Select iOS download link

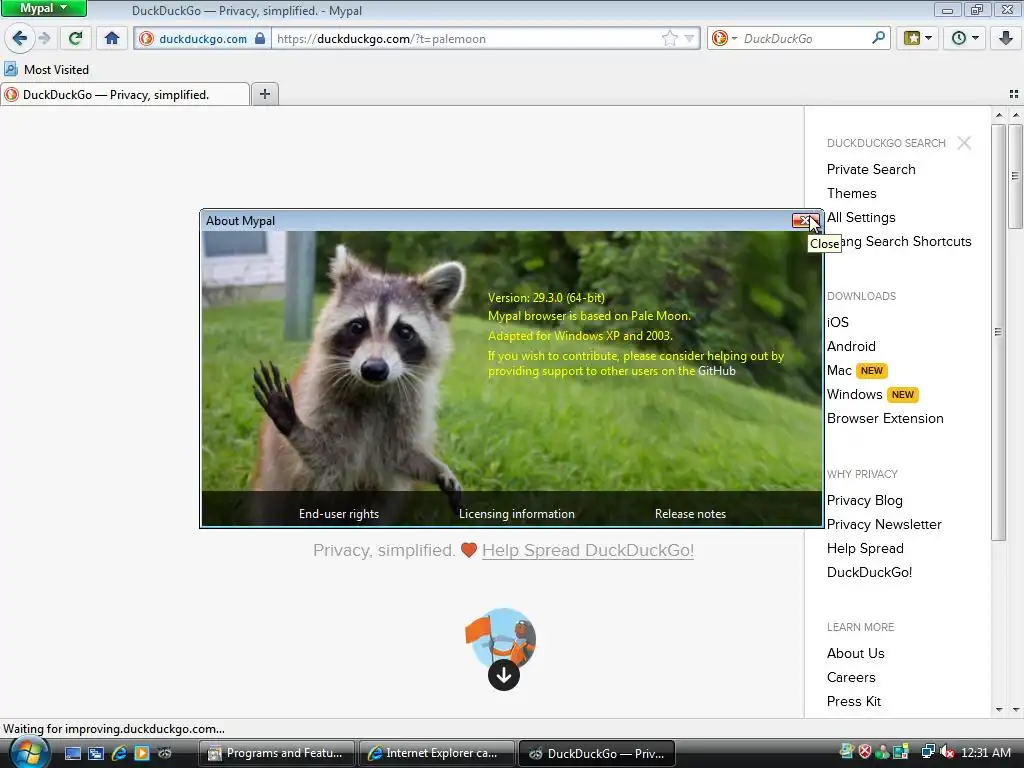(x=838, y=323)
